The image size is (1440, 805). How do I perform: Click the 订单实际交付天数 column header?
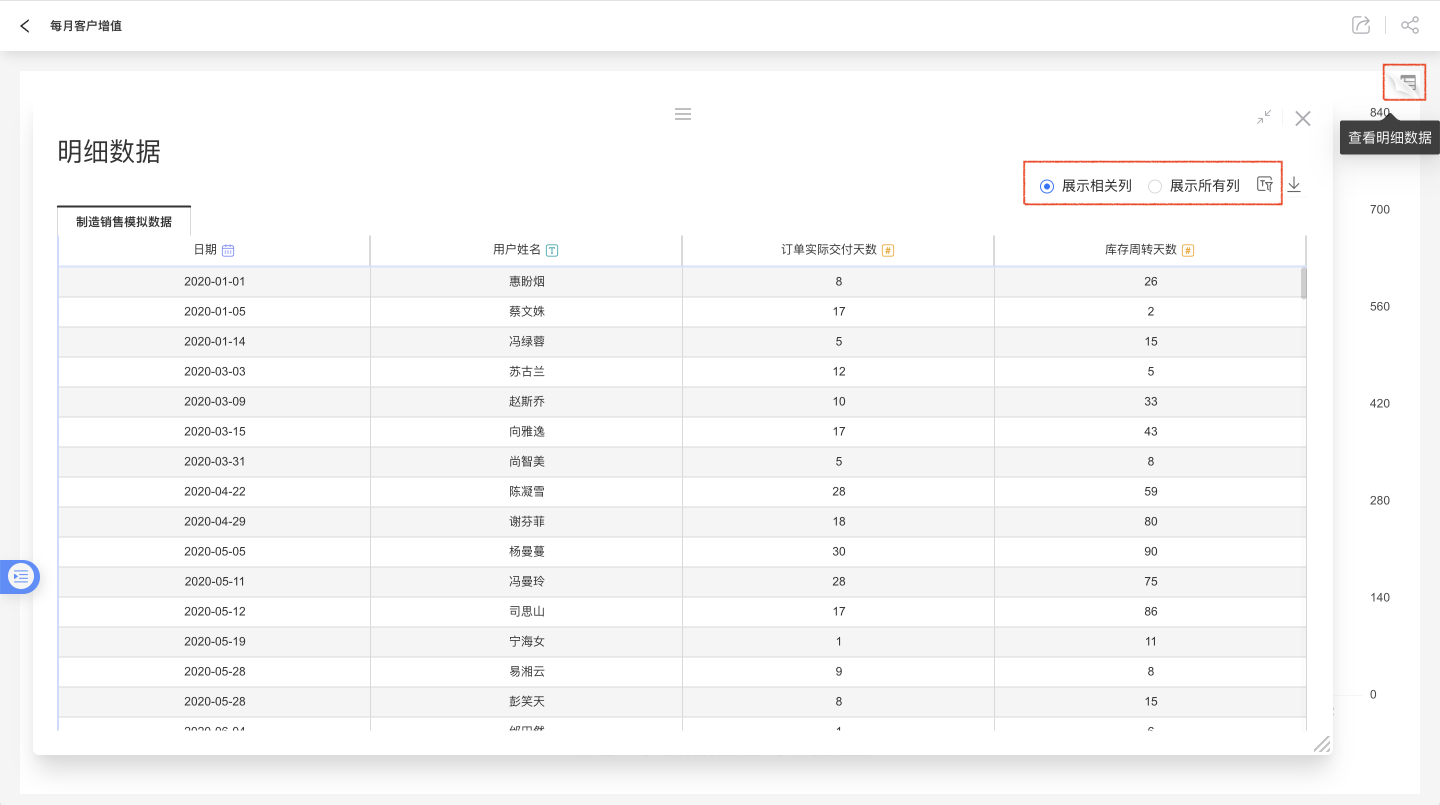pos(829,250)
